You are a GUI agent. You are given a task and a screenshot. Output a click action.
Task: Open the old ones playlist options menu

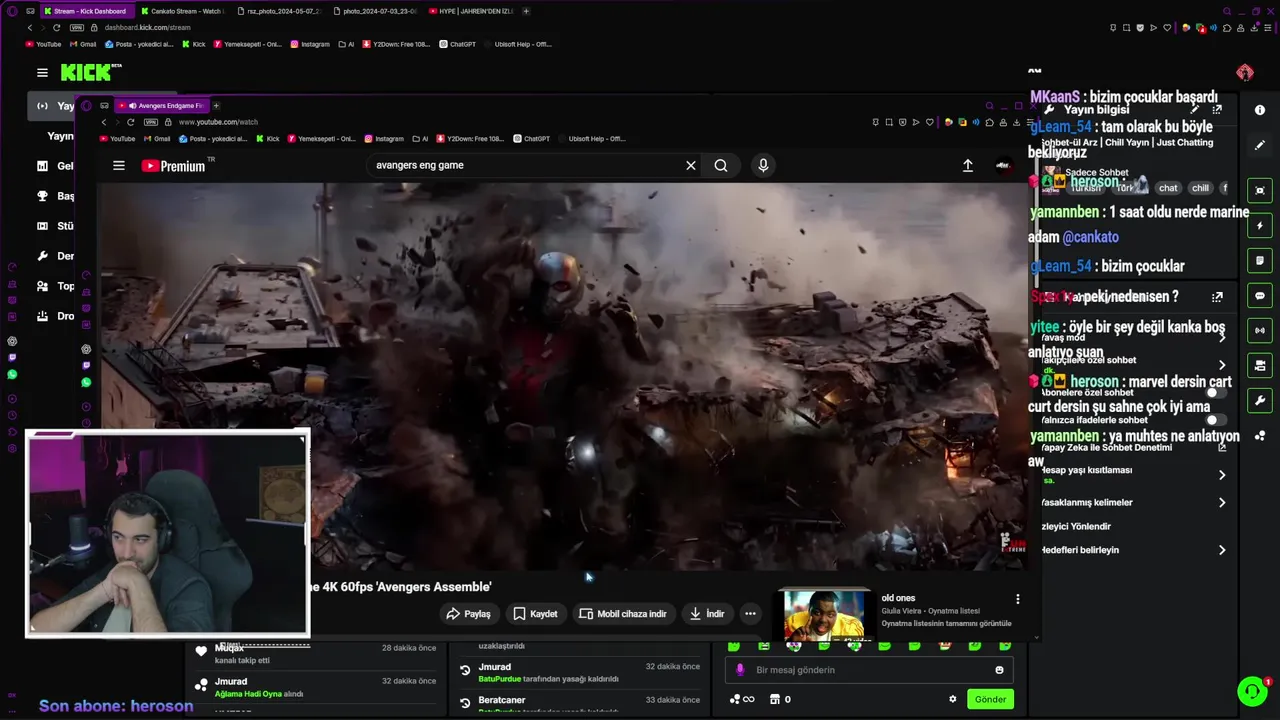click(1018, 599)
